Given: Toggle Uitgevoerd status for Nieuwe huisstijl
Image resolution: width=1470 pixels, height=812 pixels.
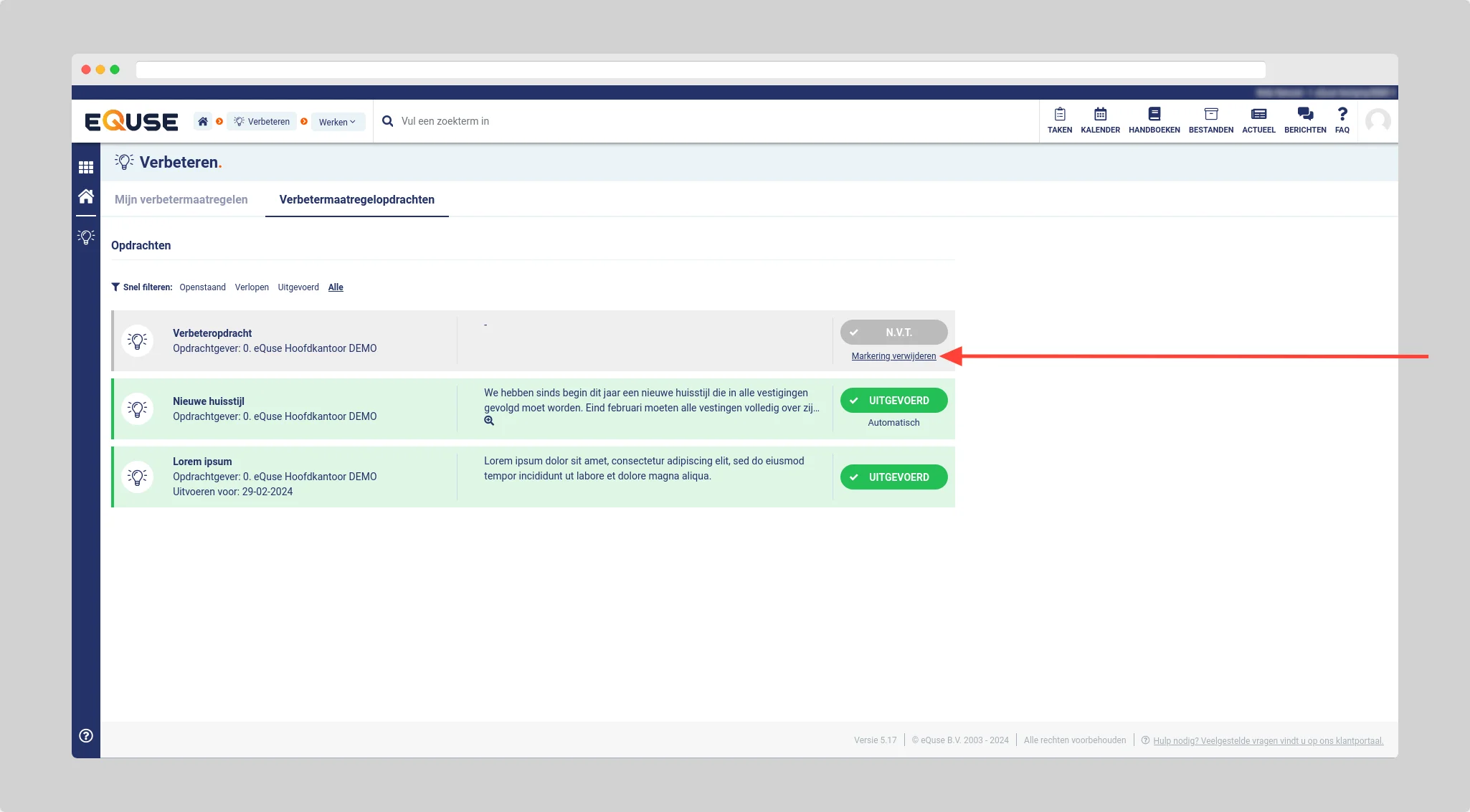Looking at the screenshot, I should pos(893,401).
